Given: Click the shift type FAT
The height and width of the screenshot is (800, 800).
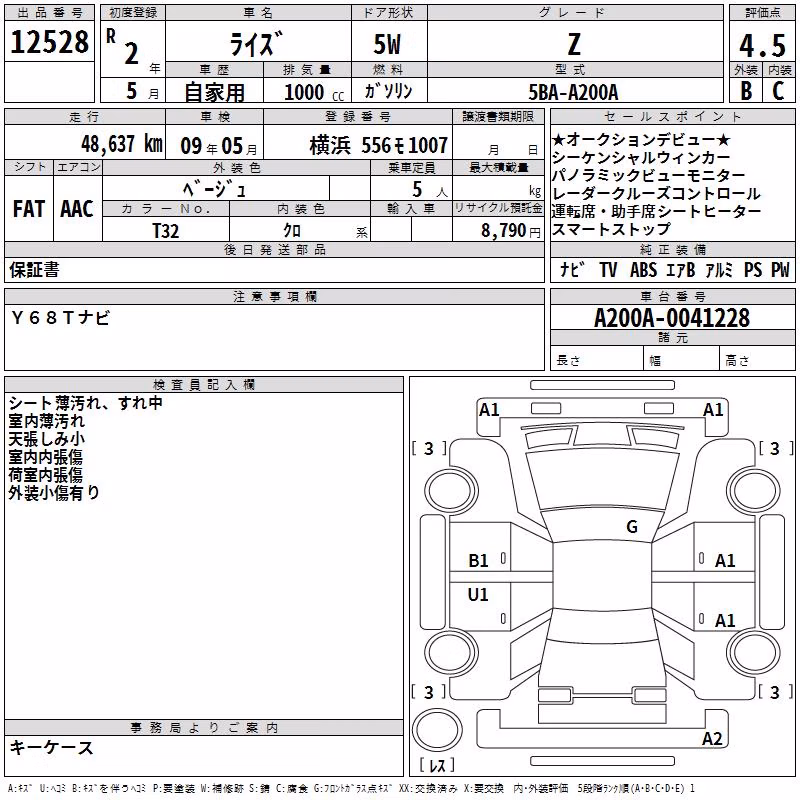Looking at the screenshot, I should click(x=29, y=209).
